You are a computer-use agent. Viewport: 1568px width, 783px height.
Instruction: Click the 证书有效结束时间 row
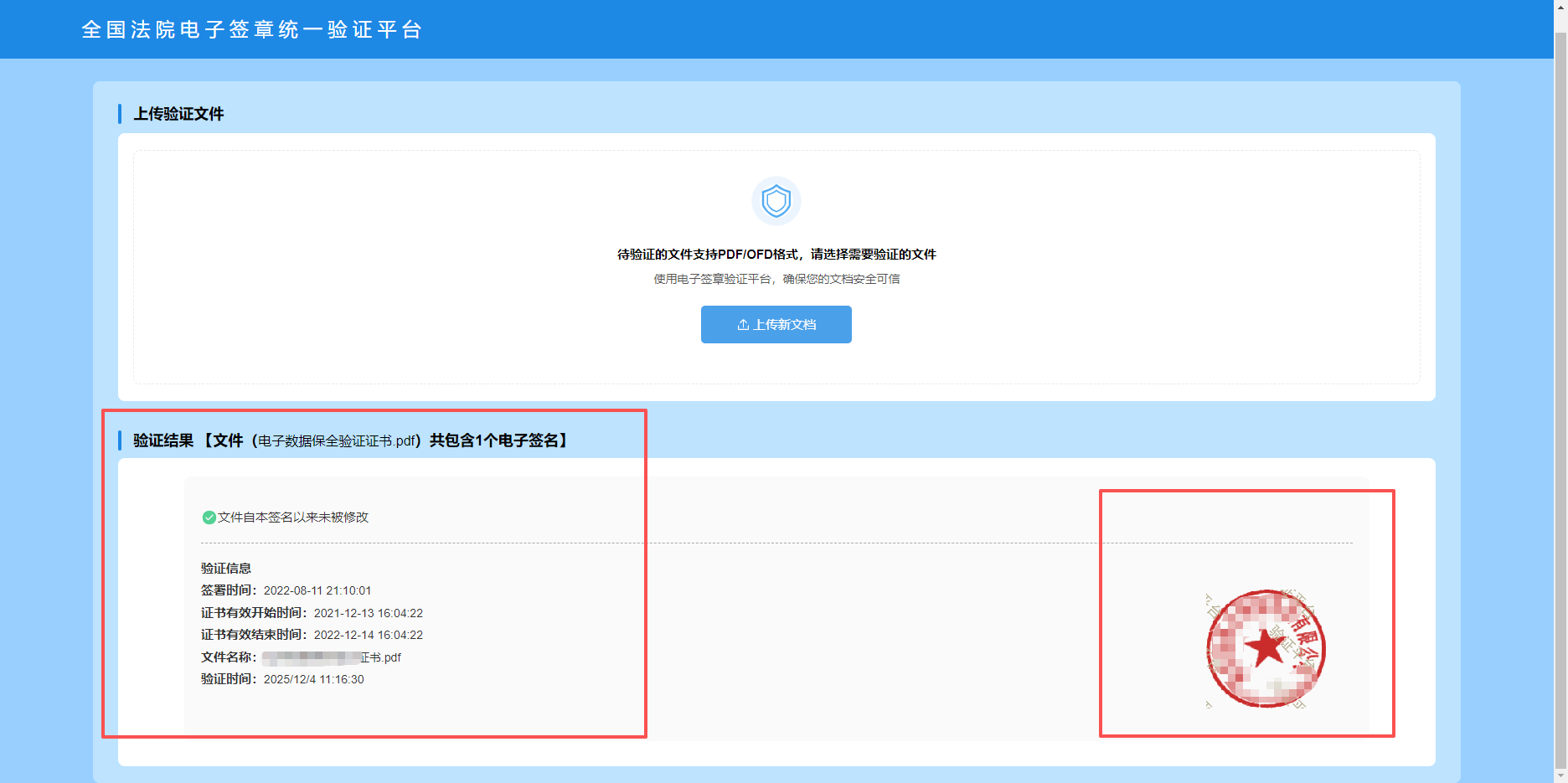point(312,635)
